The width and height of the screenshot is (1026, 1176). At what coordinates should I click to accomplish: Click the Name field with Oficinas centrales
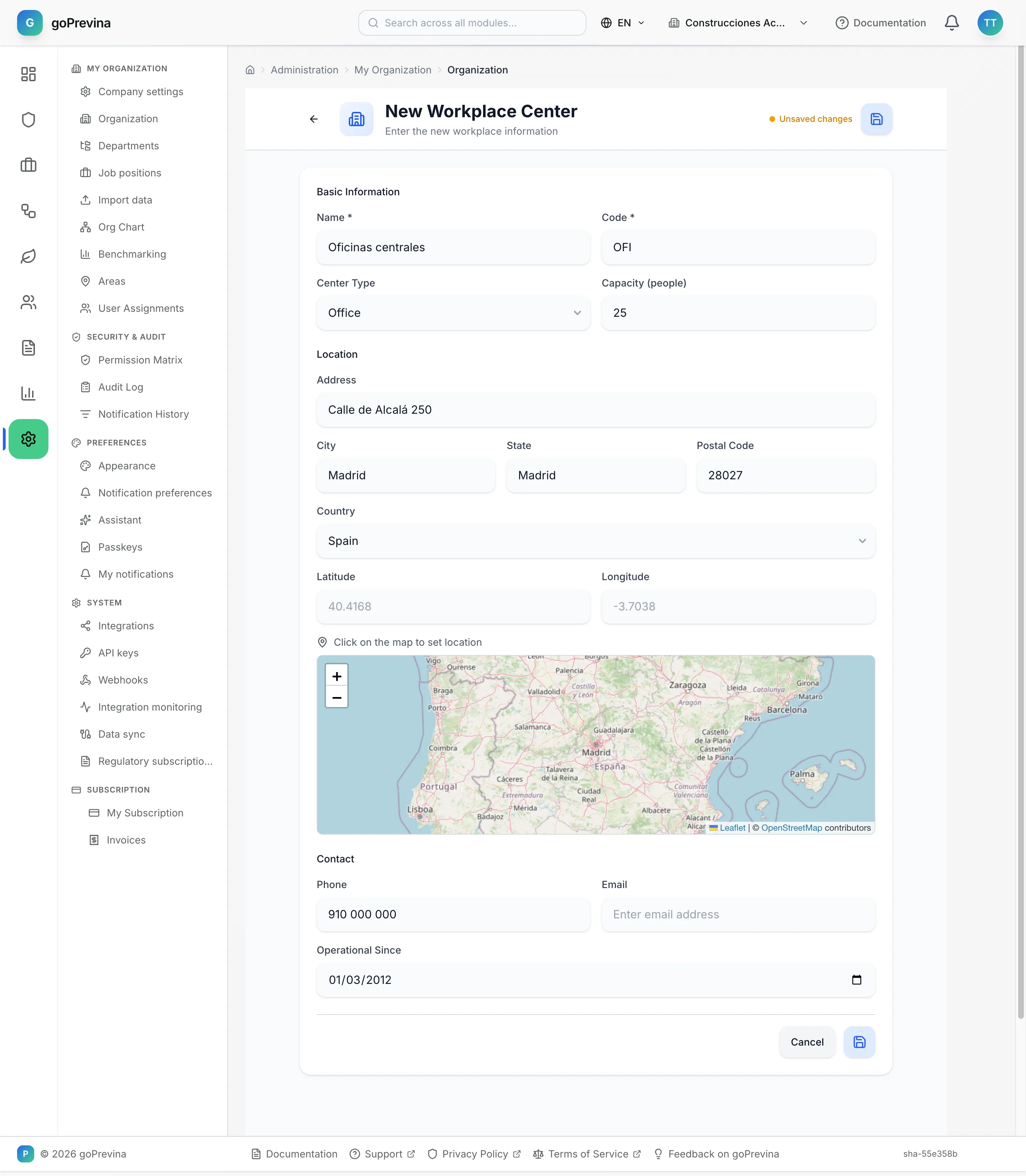453,247
